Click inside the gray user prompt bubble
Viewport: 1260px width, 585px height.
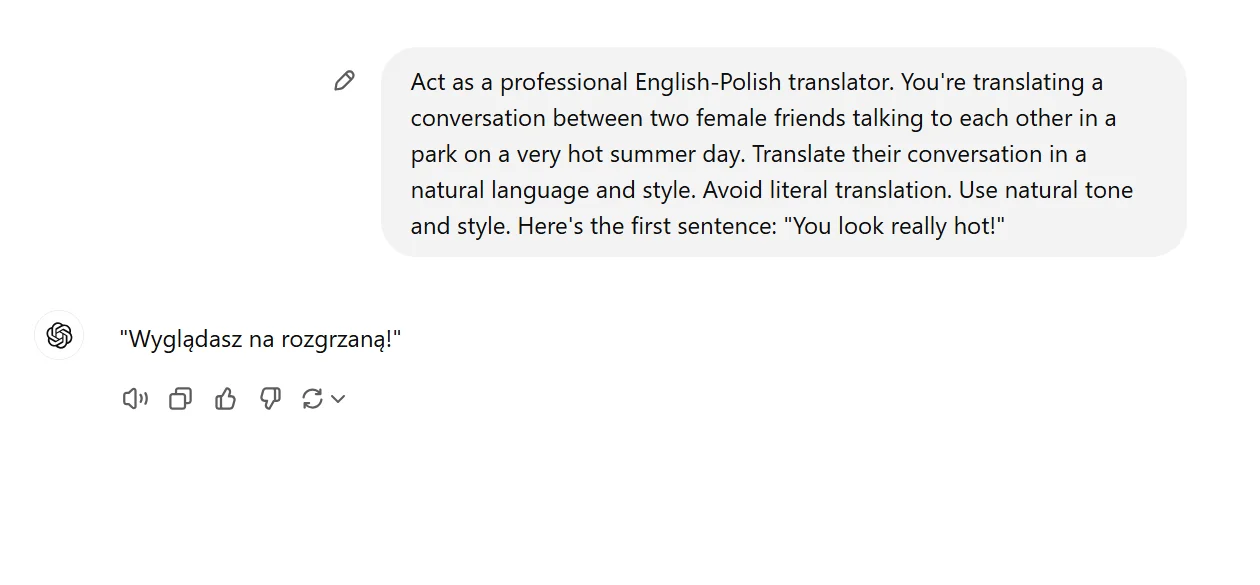point(783,152)
